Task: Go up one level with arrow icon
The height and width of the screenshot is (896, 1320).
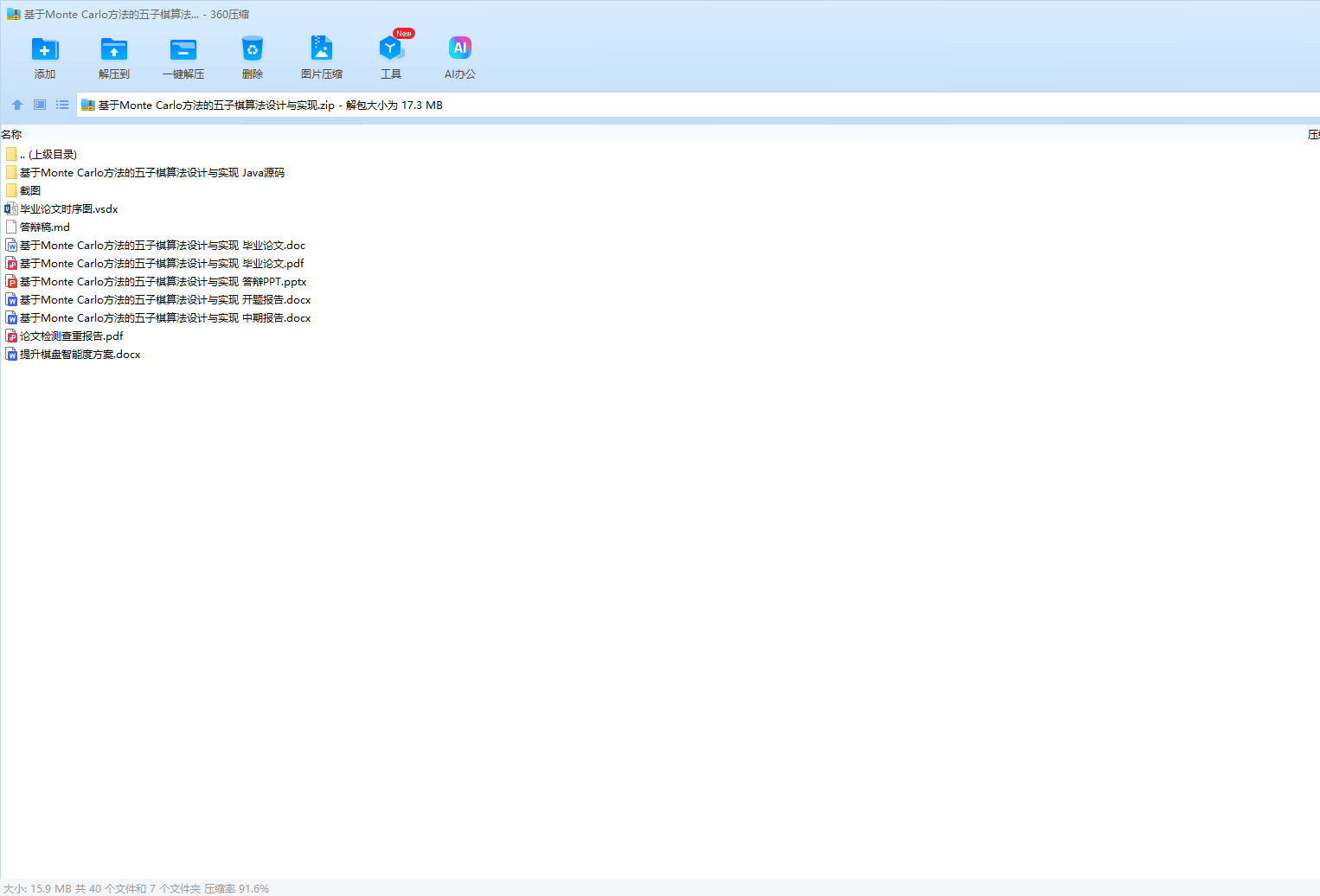Action: [x=17, y=105]
